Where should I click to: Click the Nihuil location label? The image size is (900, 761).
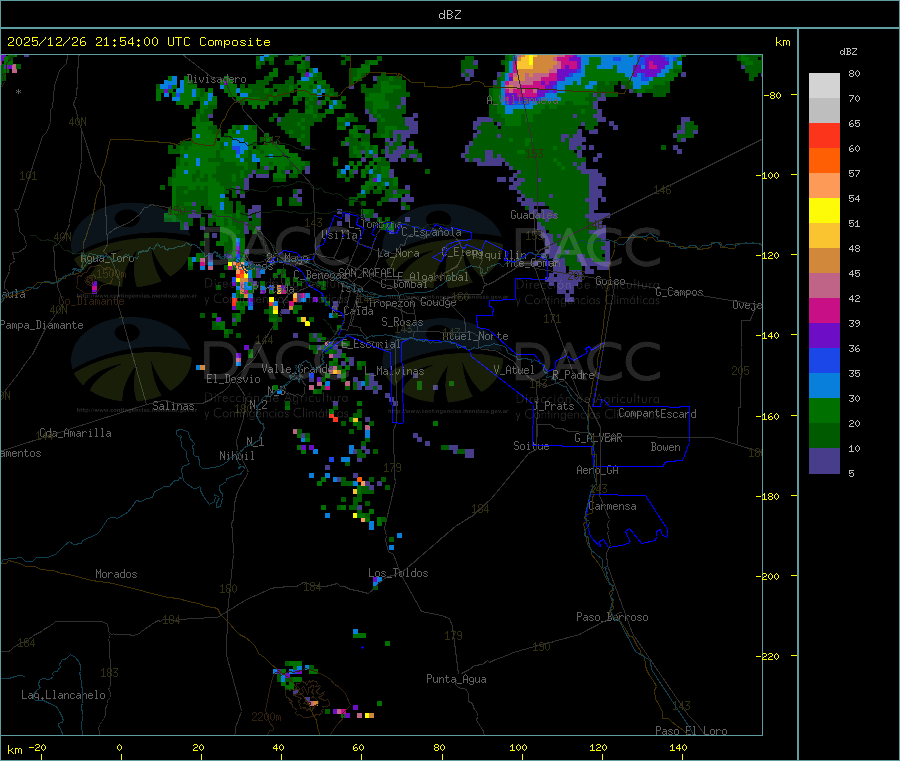236,456
